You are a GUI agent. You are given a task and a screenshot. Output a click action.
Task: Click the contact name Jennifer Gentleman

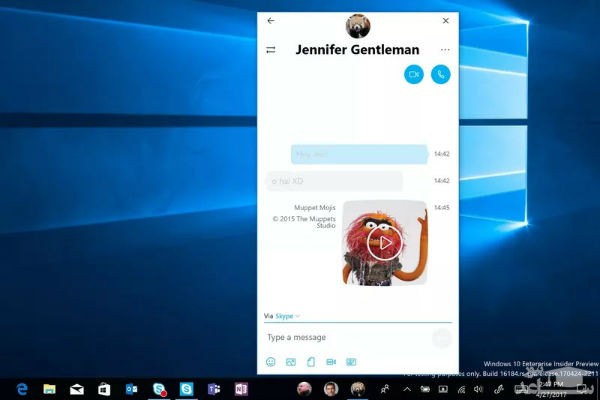click(357, 50)
